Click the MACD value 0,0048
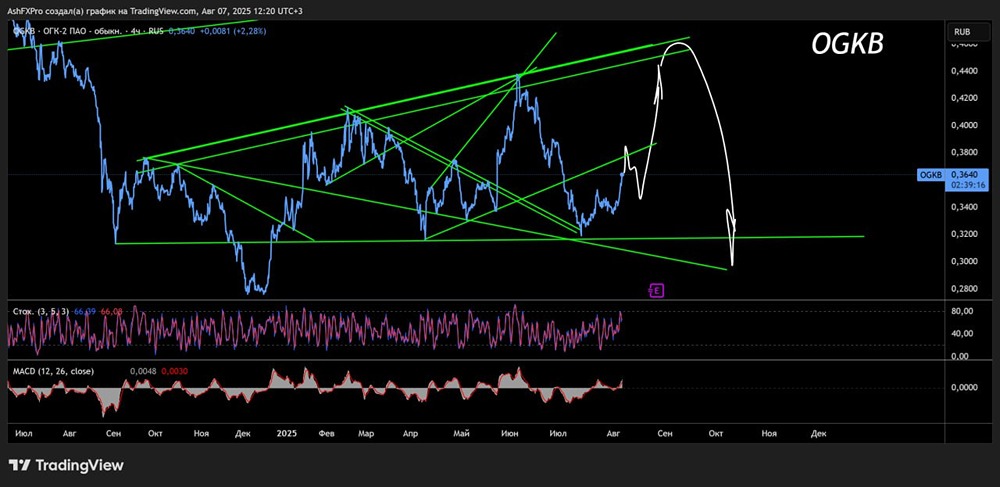 (x=142, y=371)
